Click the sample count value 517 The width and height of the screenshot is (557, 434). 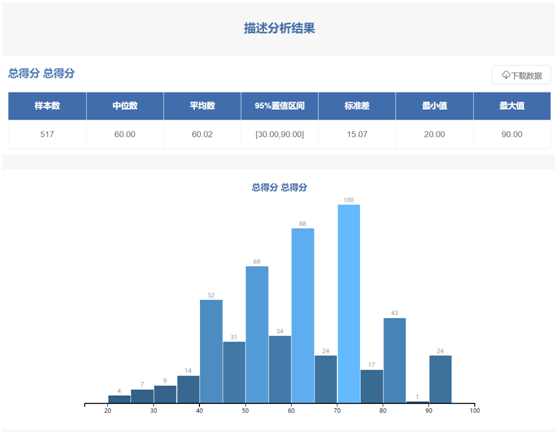click(x=47, y=134)
